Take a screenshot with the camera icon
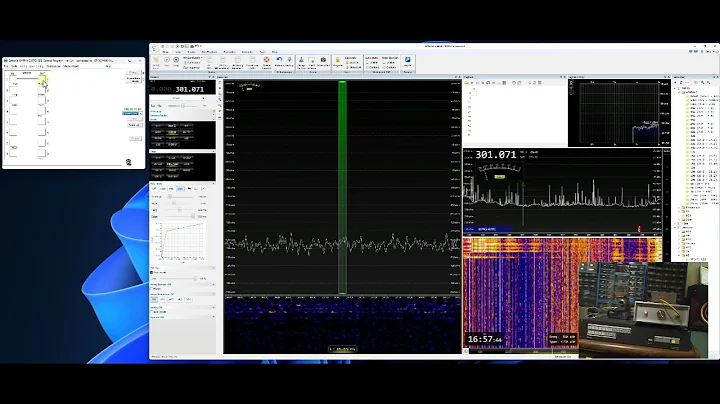This screenshot has width=720, height=404. tap(323, 60)
